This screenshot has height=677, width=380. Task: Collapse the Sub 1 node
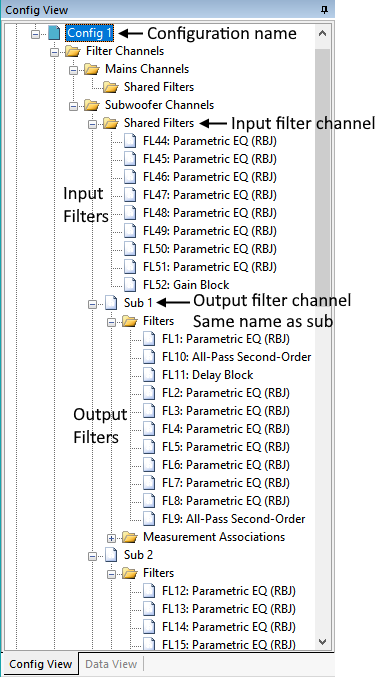click(92, 304)
